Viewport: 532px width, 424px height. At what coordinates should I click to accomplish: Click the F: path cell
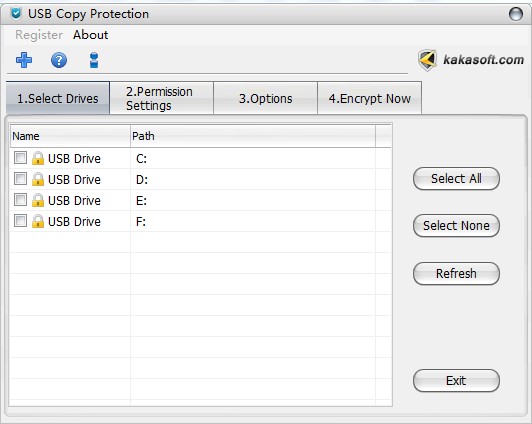point(253,221)
